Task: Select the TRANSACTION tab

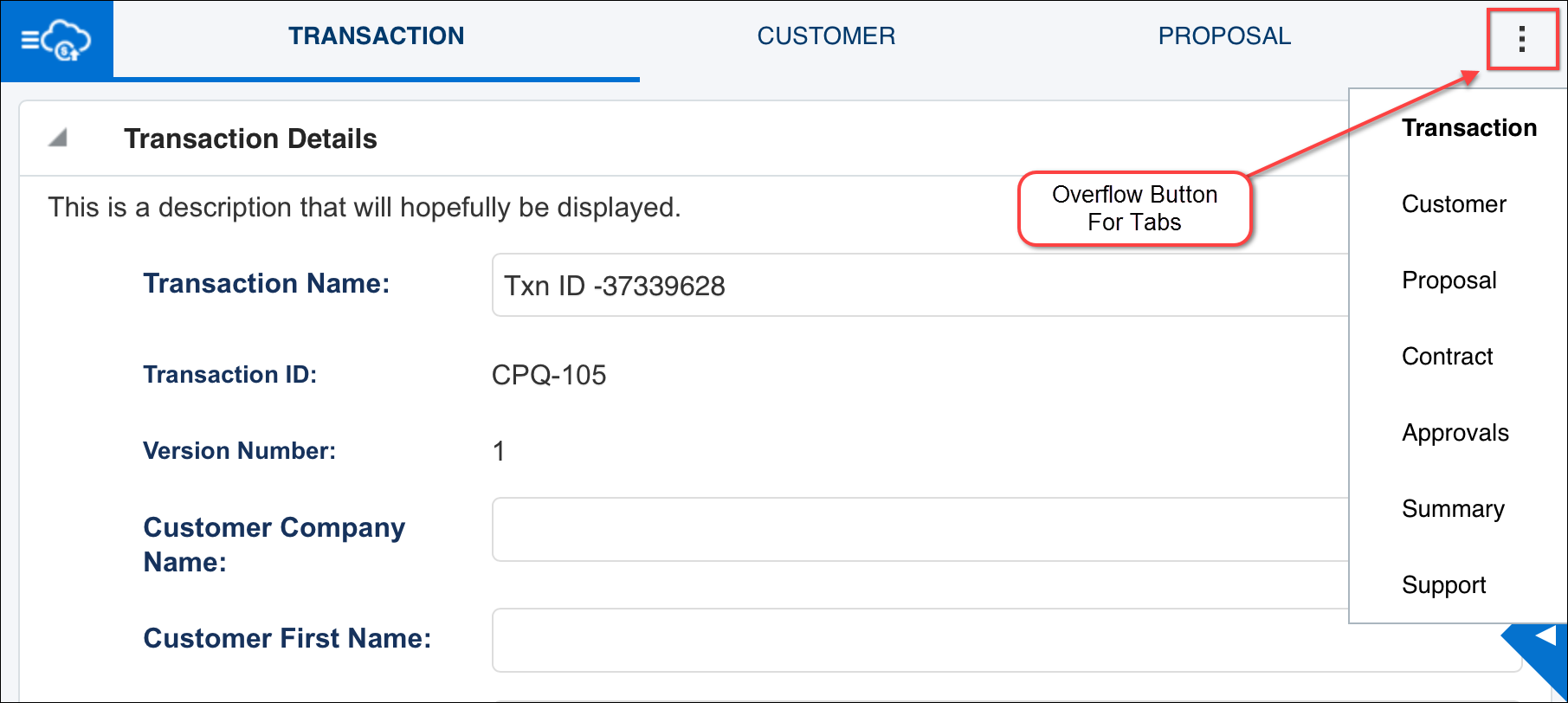Action: point(377,36)
